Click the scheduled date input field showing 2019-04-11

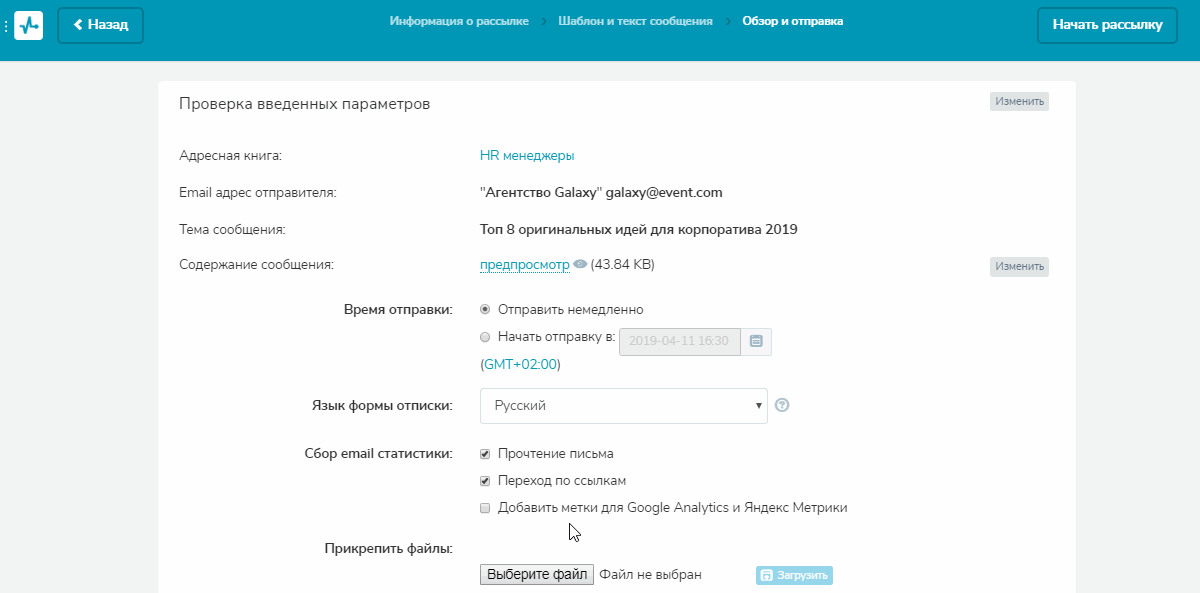[678, 341]
